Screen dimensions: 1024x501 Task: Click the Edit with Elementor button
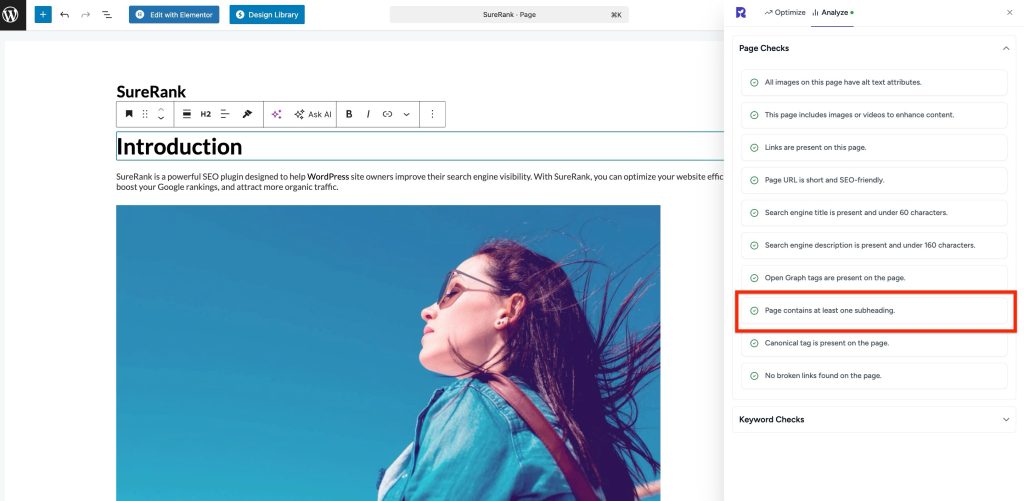174,15
